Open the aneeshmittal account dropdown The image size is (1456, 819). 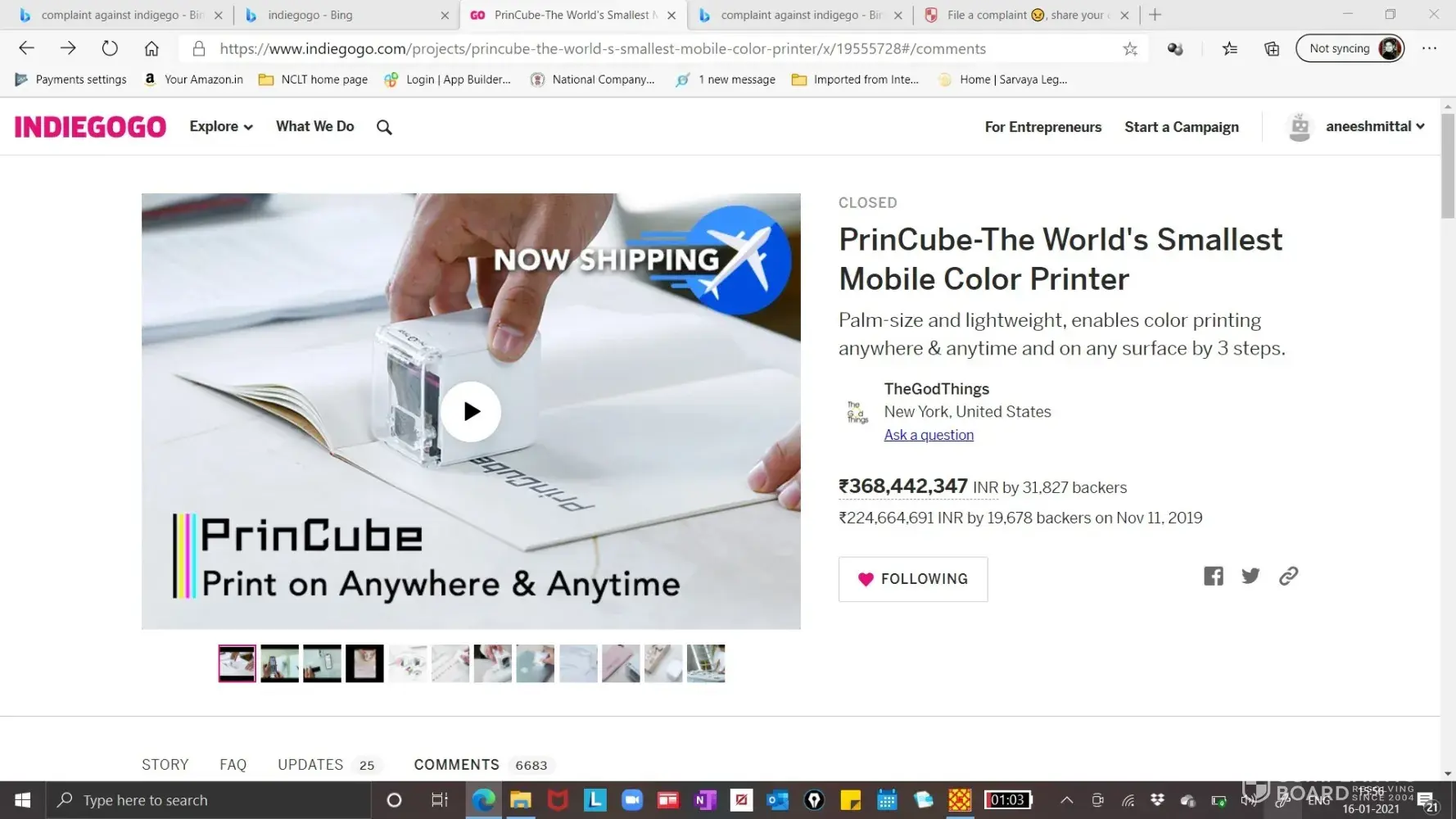1375,127
